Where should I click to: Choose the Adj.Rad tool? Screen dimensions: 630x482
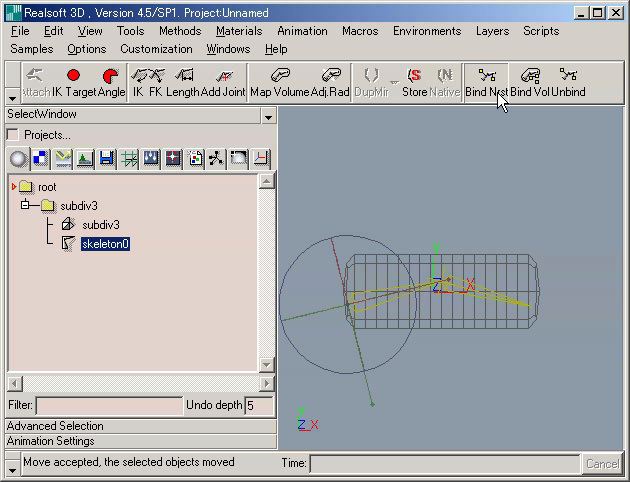point(330,83)
